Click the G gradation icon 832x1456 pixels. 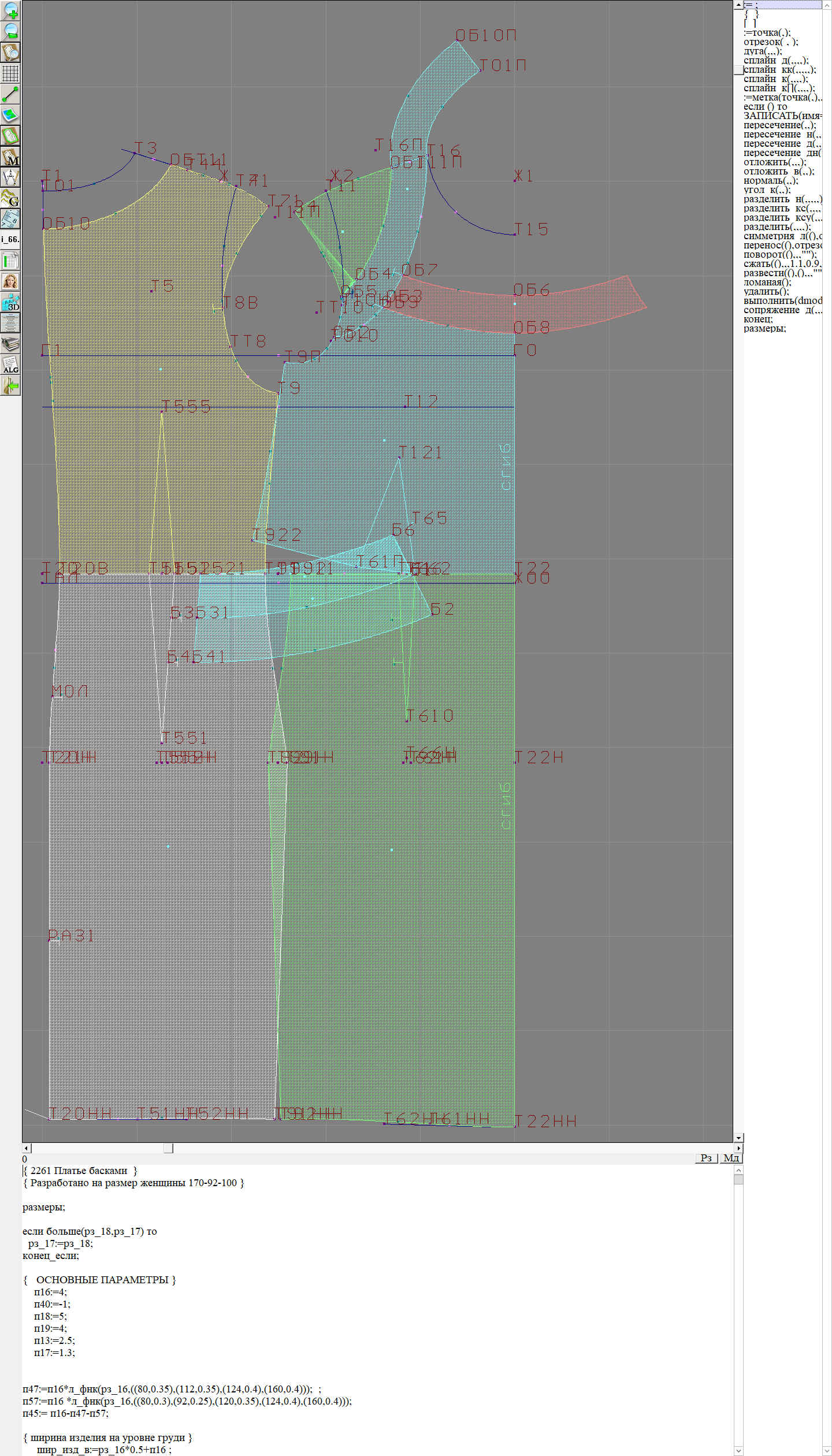tap(10, 198)
